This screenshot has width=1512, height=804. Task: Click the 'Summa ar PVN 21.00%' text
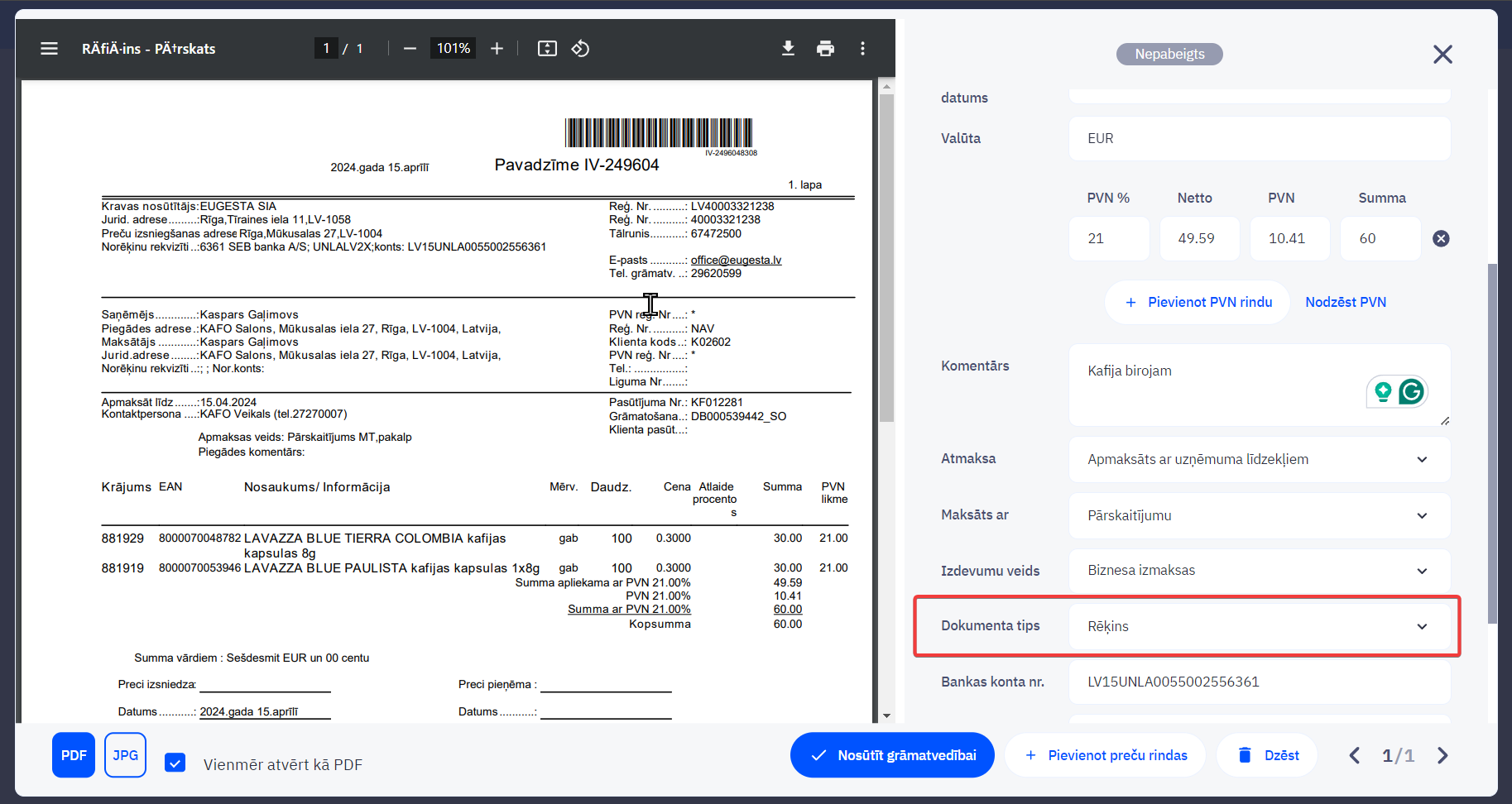click(629, 610)
